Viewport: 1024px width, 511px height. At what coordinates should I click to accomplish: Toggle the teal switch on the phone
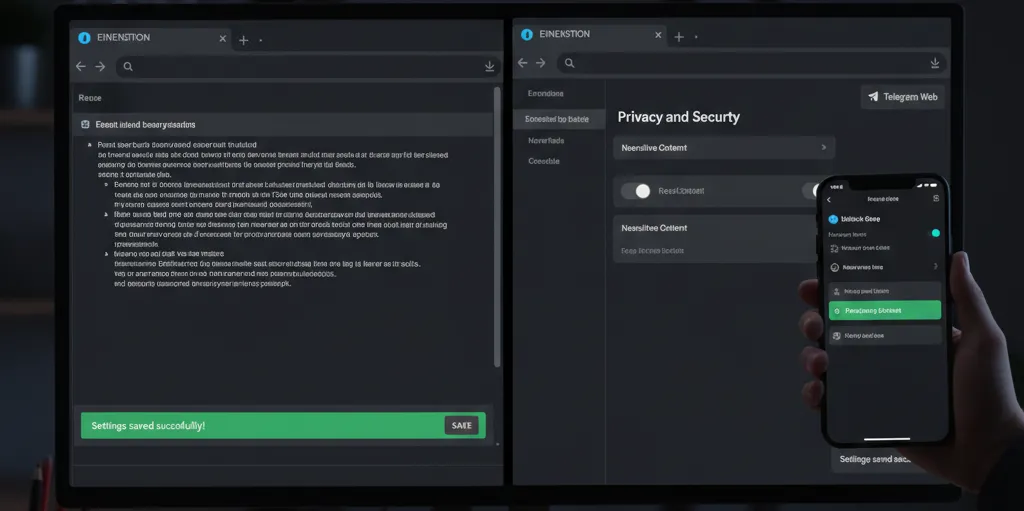click(x=934, y=233)
